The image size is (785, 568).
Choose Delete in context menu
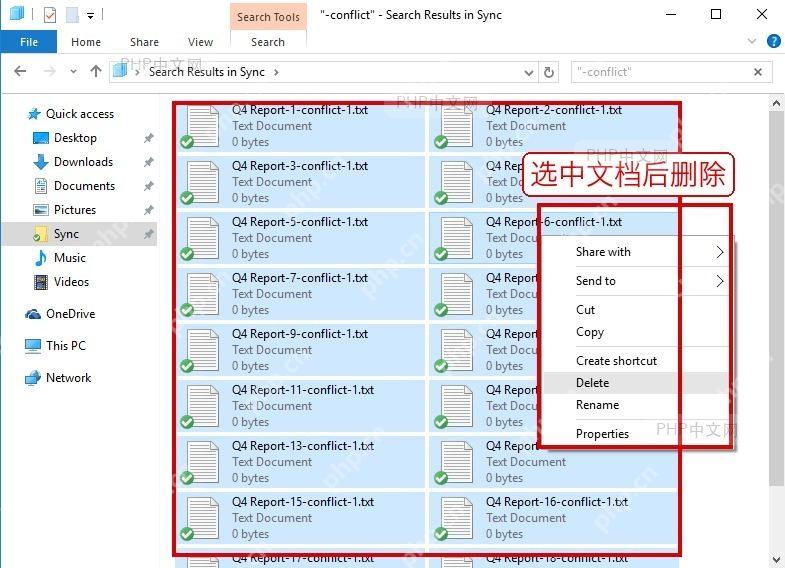[x=636, y=383]
